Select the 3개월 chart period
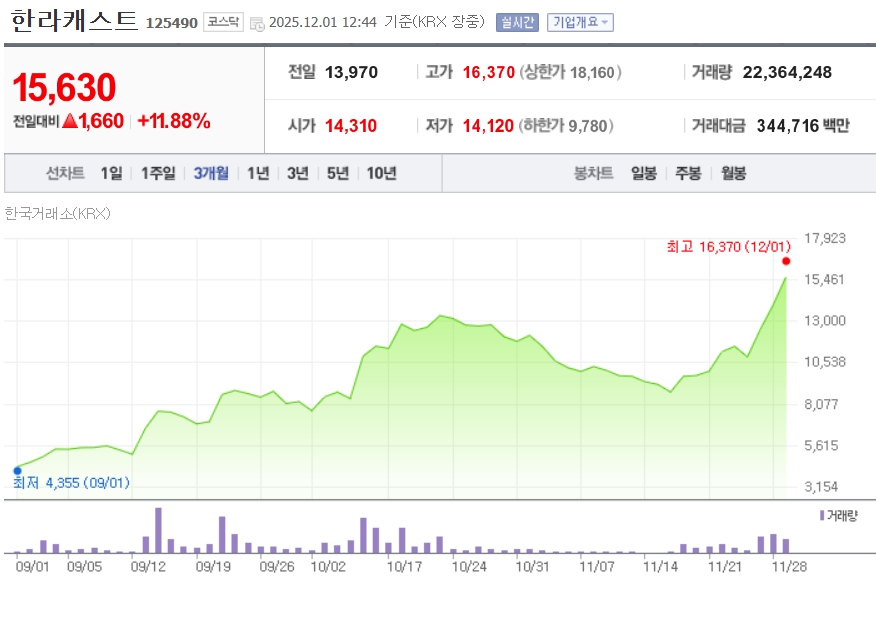The image size is (876, 639). (x=211, y=173)
